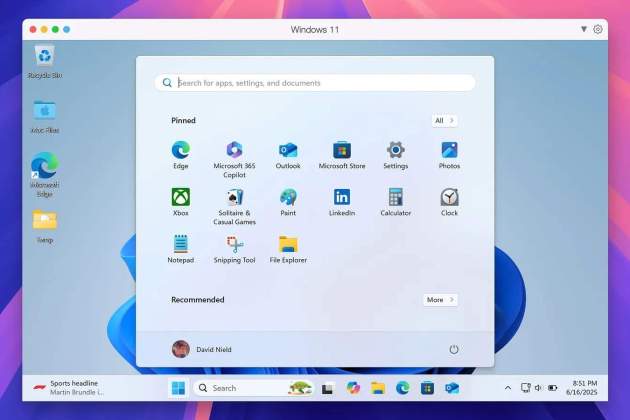Select the Microsoft Edge desktop shortcut

45,174
